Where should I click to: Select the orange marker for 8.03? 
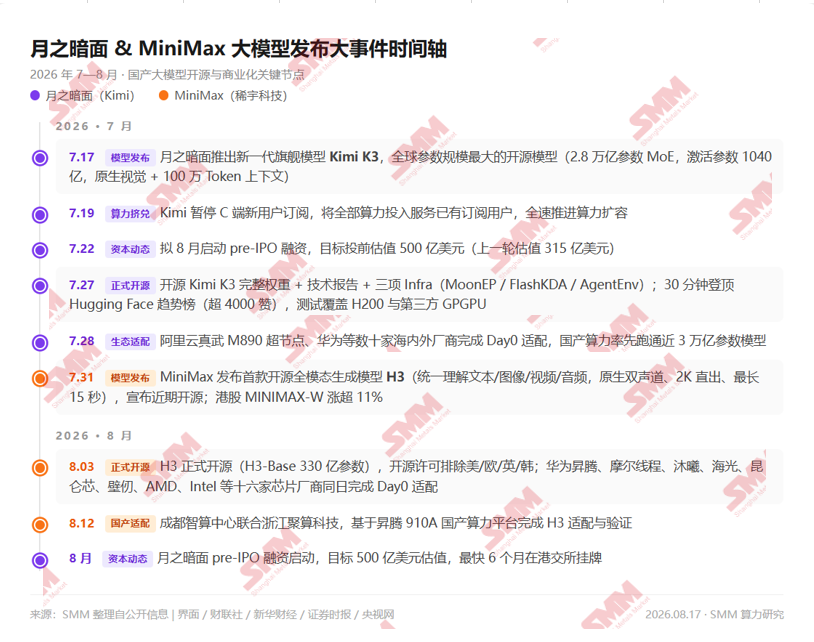[x=40, y=468]
